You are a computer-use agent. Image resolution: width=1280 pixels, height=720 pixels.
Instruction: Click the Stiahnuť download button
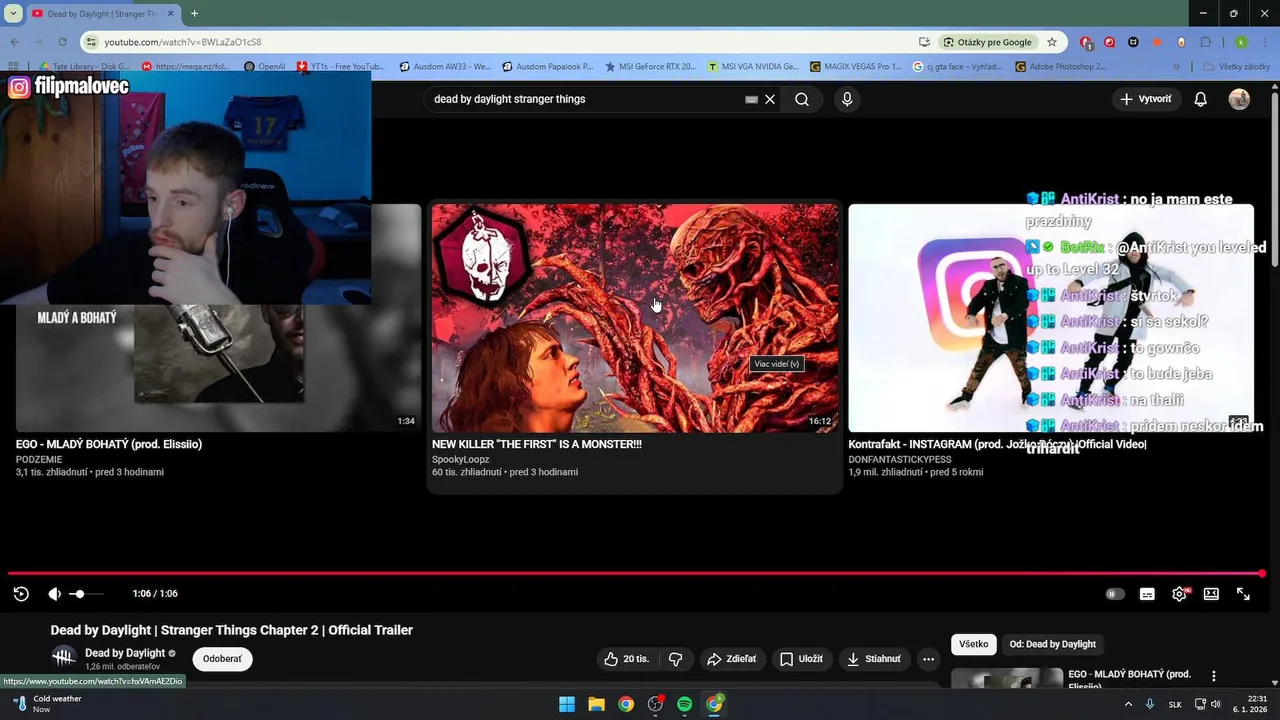click(874, 659)
